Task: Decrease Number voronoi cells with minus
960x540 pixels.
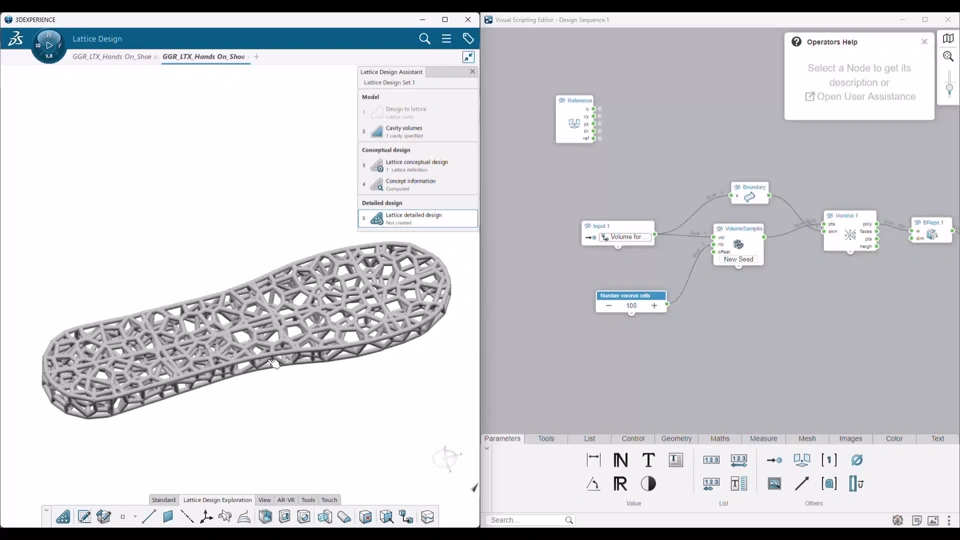Action: (x=609, y=306)
